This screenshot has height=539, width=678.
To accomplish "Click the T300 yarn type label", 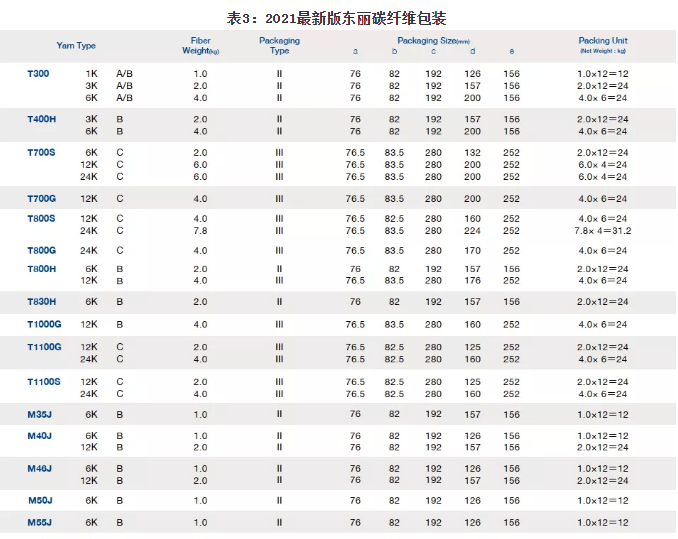I will [x=38, y=73].
